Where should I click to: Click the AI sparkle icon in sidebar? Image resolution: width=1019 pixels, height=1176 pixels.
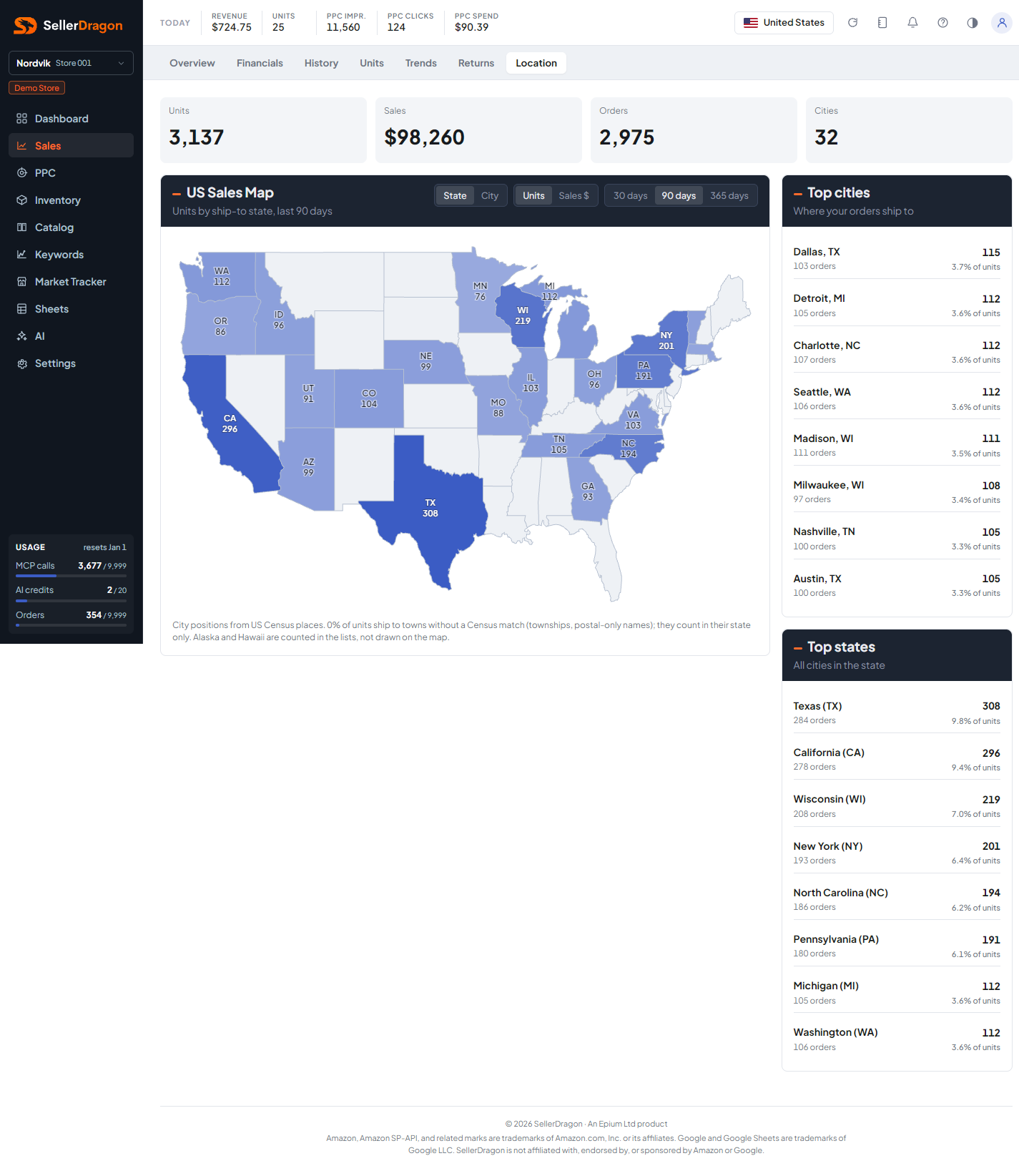click(22, 336)
